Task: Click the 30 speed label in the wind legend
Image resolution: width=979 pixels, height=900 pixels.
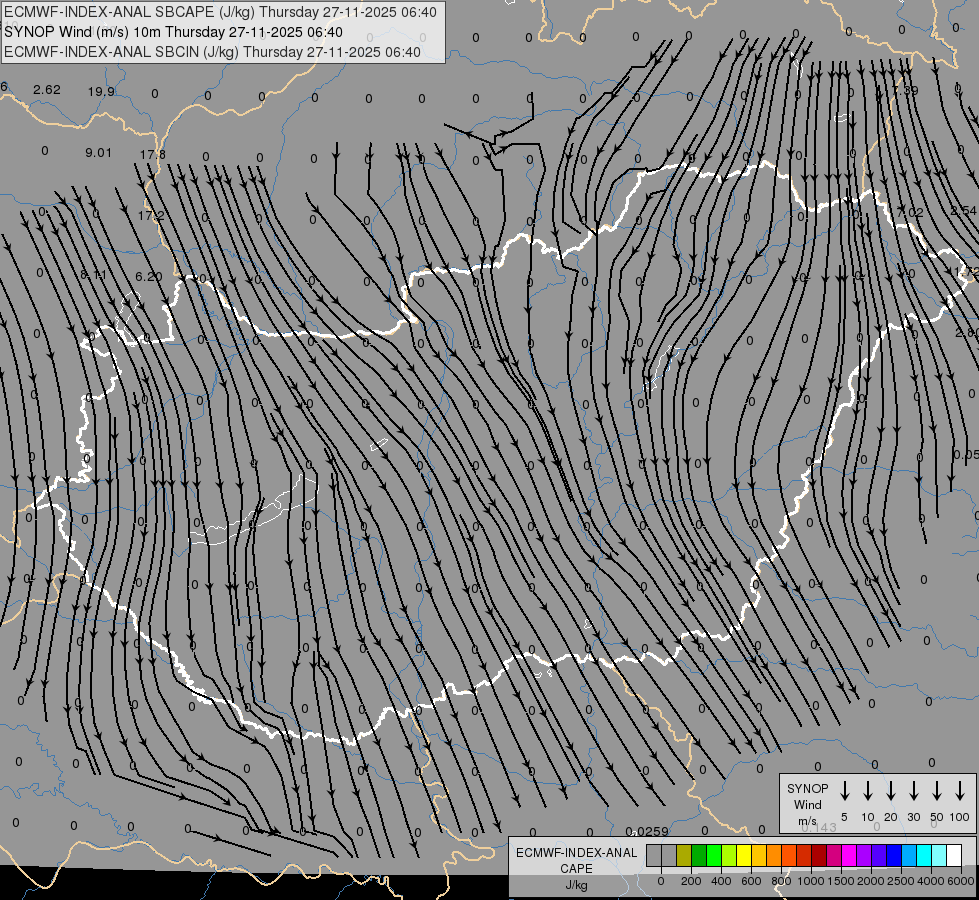Action: click(913, 817)
